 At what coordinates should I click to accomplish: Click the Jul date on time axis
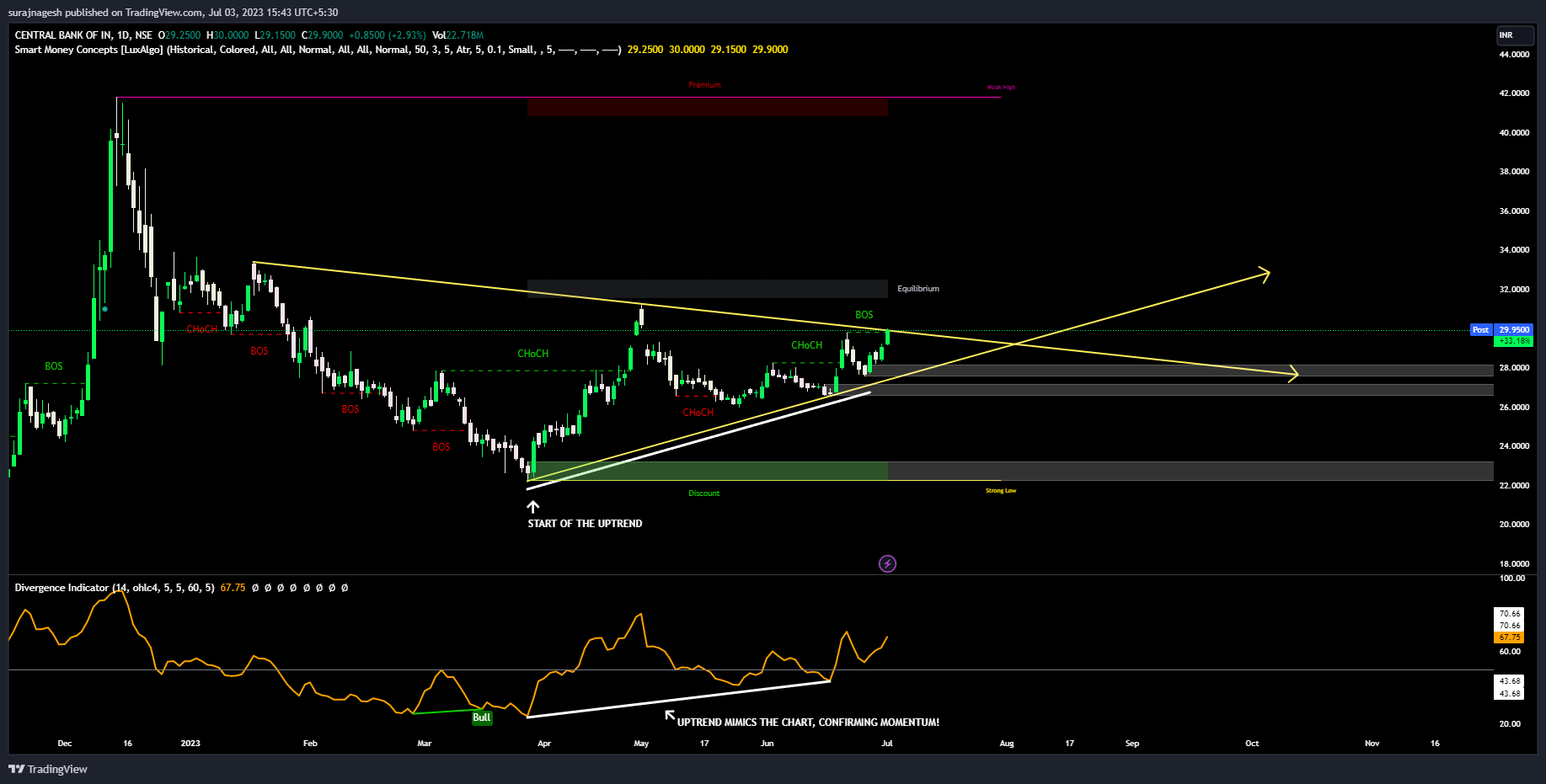coord(887,744)
